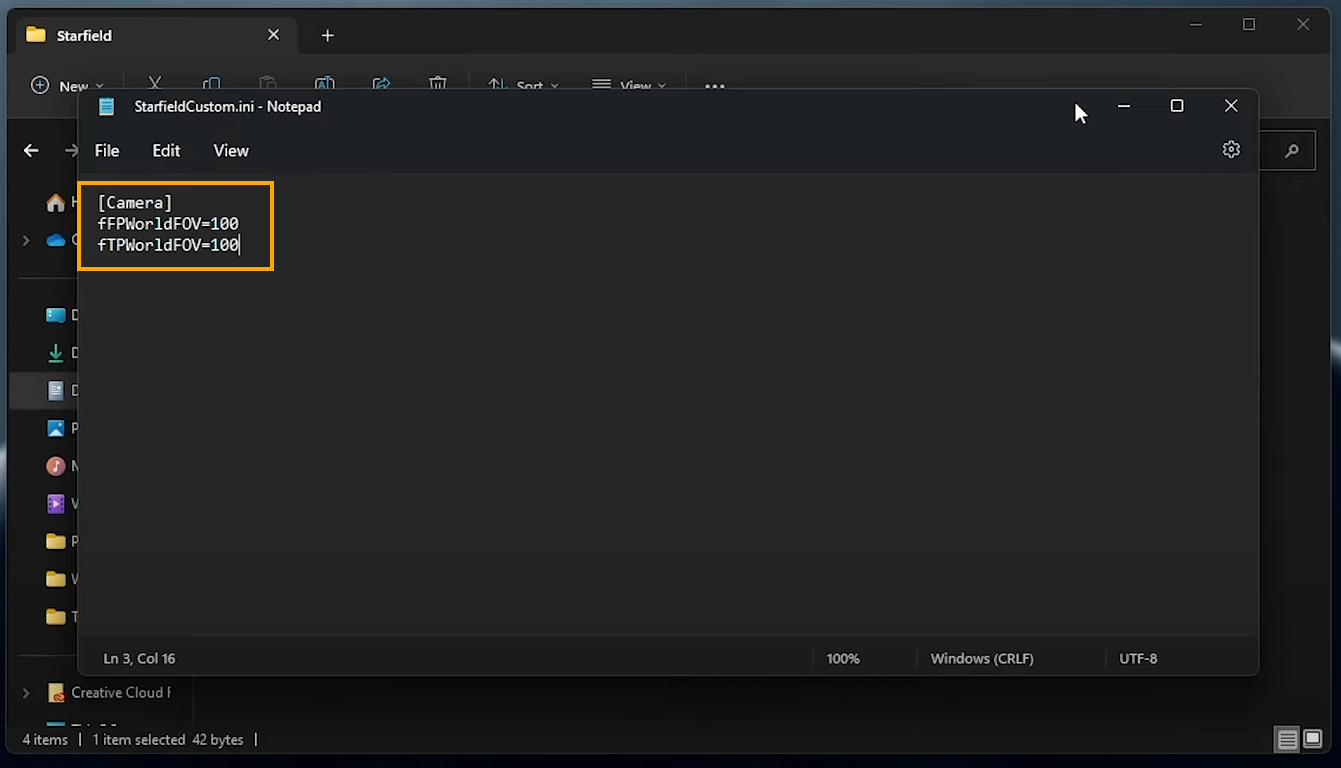Open Notepad settings gear

[1231, 149]
